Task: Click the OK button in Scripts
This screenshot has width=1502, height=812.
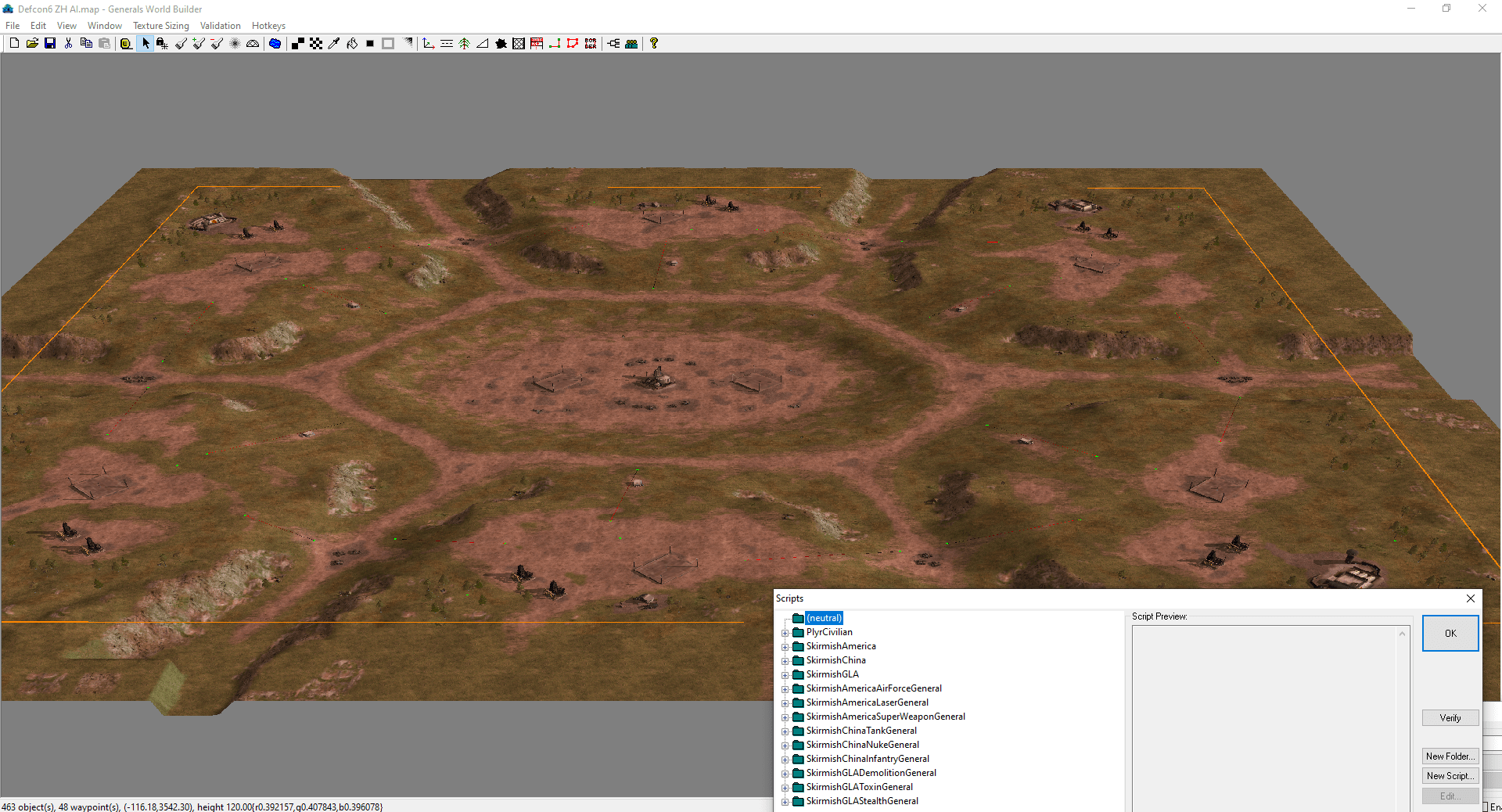Action: click(1450, 633)
